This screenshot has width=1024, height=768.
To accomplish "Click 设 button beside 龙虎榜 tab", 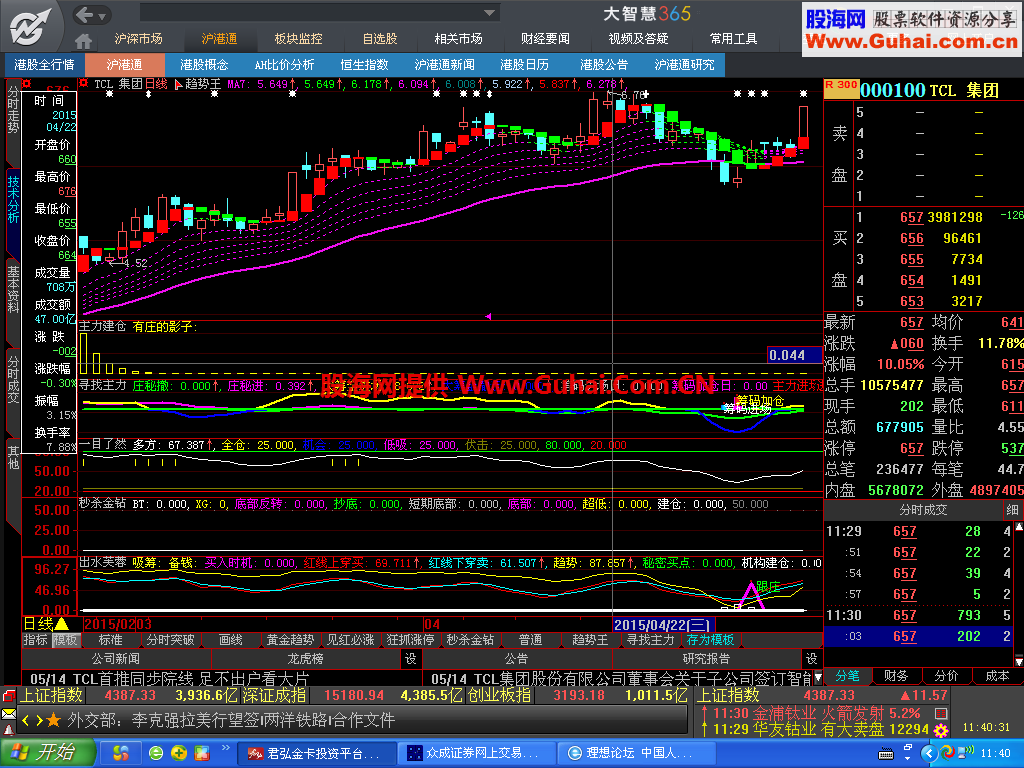I will point(410,659).
